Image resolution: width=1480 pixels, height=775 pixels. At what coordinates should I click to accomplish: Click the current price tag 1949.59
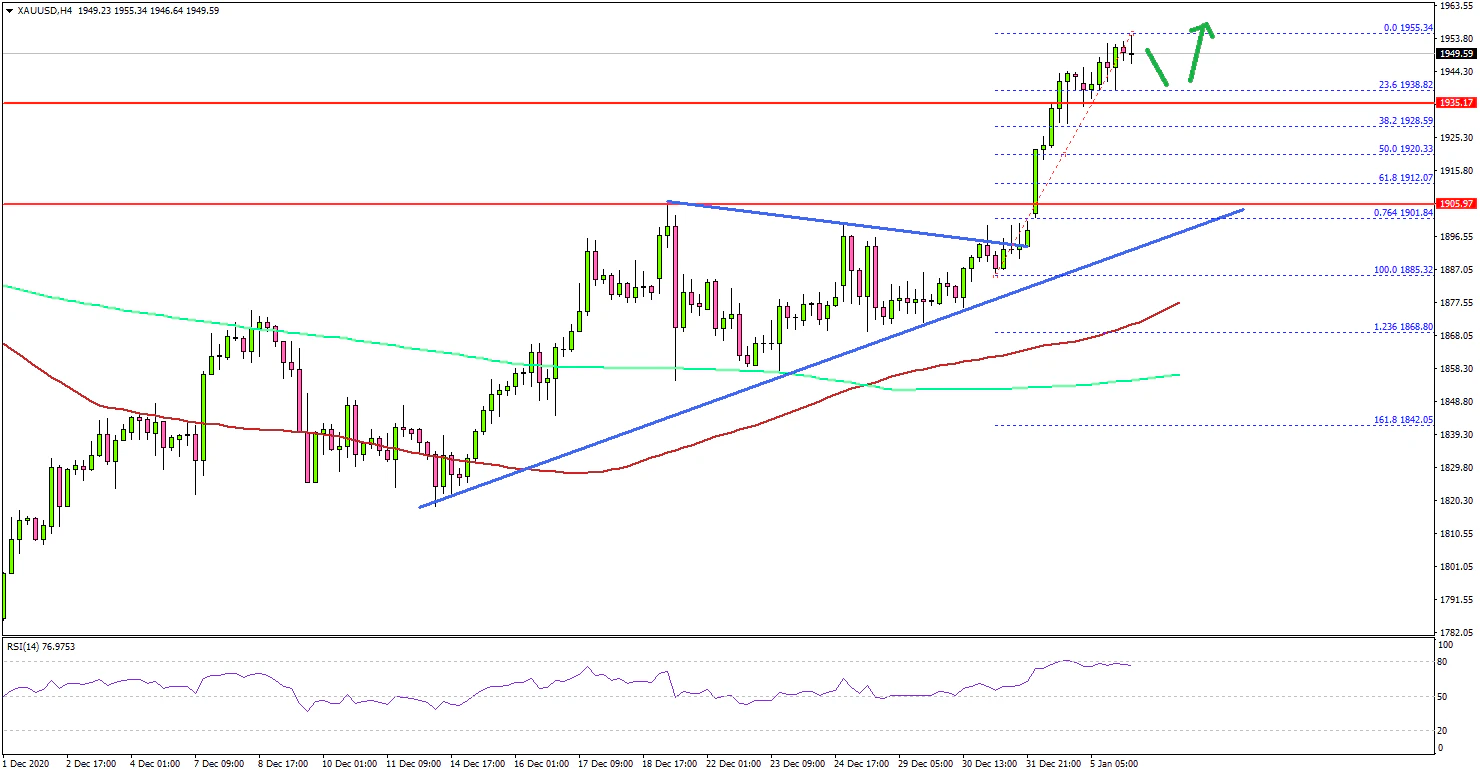[1457, 54]
